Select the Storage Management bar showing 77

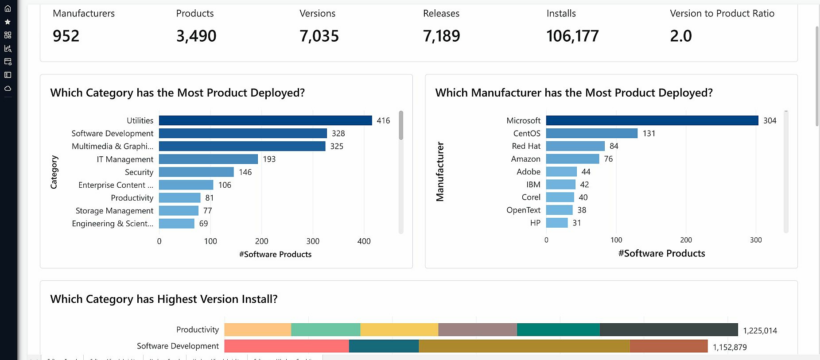point(178,210)
